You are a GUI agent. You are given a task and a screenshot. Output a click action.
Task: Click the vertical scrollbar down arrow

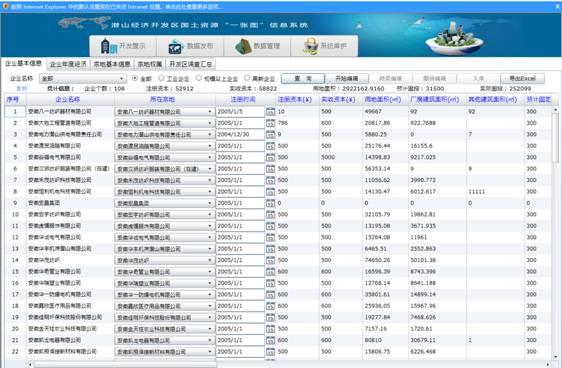click(x=556, y=356)
